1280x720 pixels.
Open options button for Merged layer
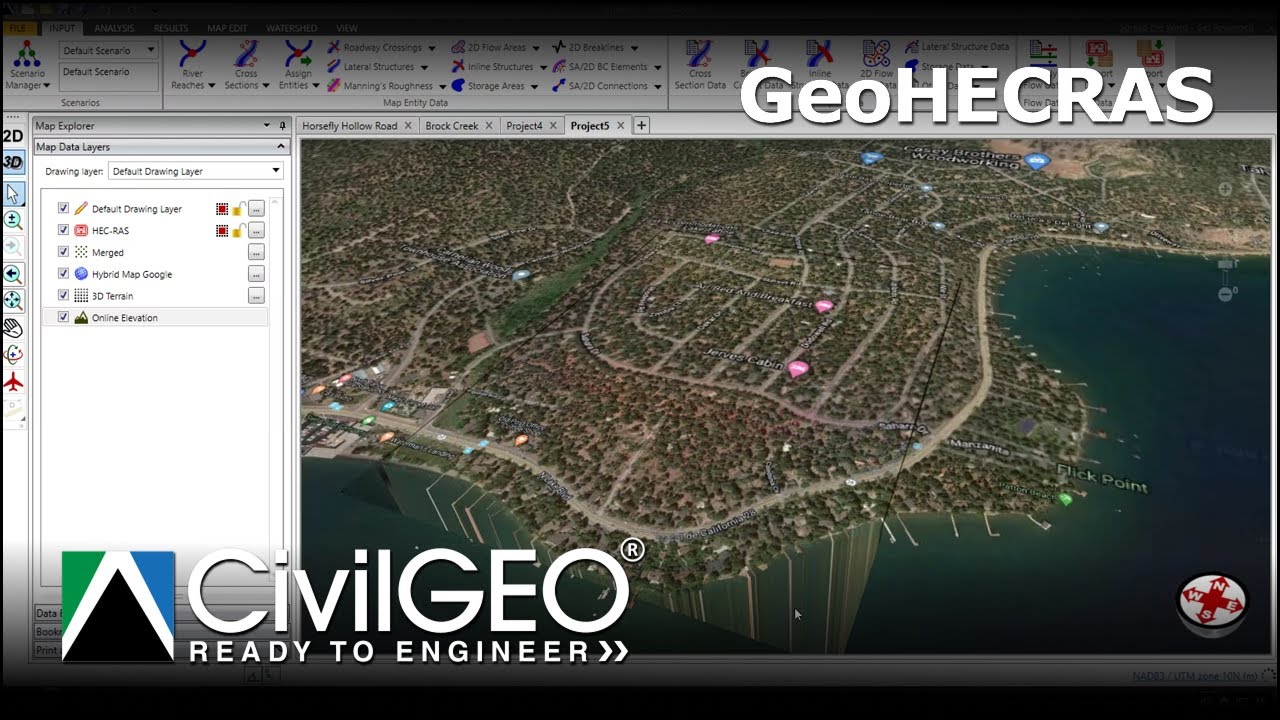256,252
